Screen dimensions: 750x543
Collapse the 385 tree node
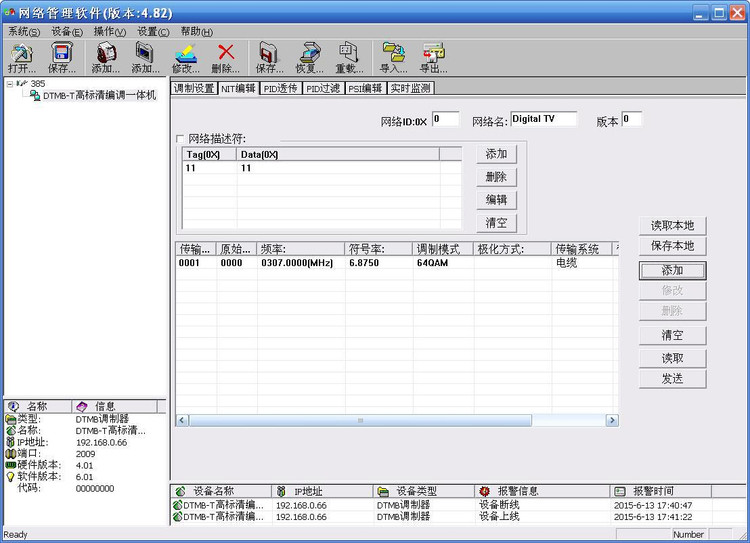(x=10, y=84)
